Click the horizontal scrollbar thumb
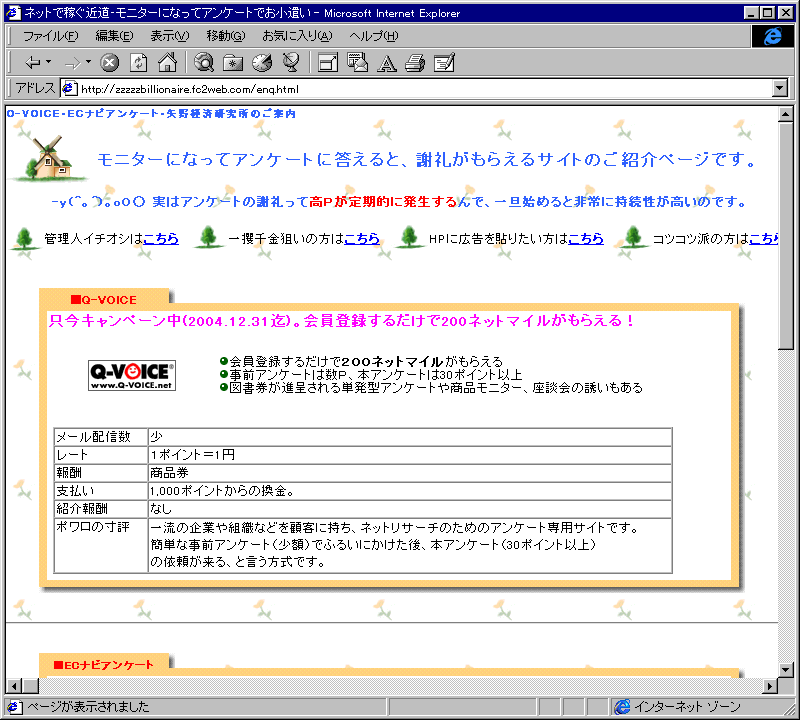Image resolution: width=800 pixels, height=720 pixels. tap(31, 686)
